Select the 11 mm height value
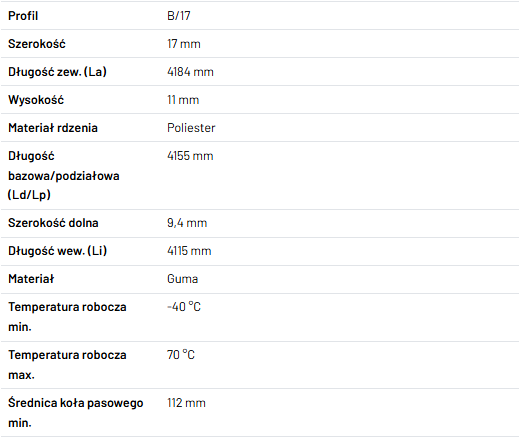 [x=183, y=100]
